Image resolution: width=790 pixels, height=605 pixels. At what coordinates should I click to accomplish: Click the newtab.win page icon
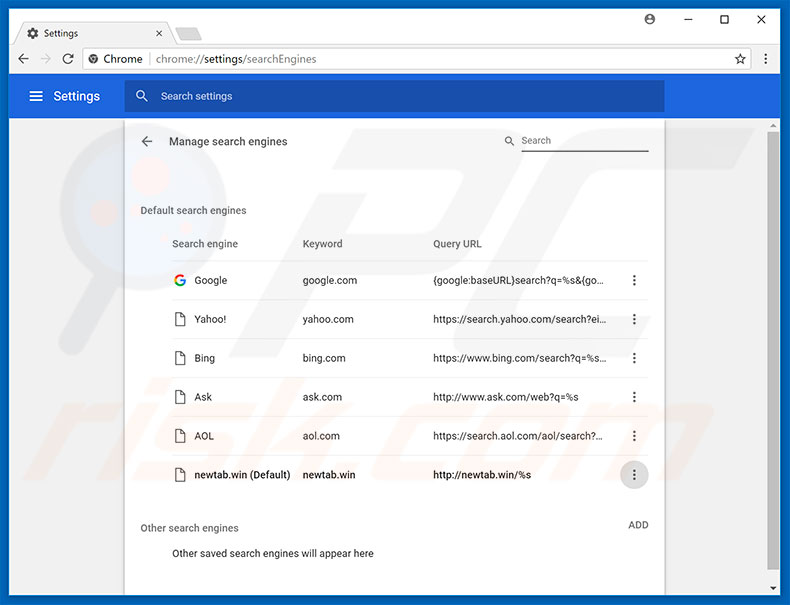coord(180,475)
